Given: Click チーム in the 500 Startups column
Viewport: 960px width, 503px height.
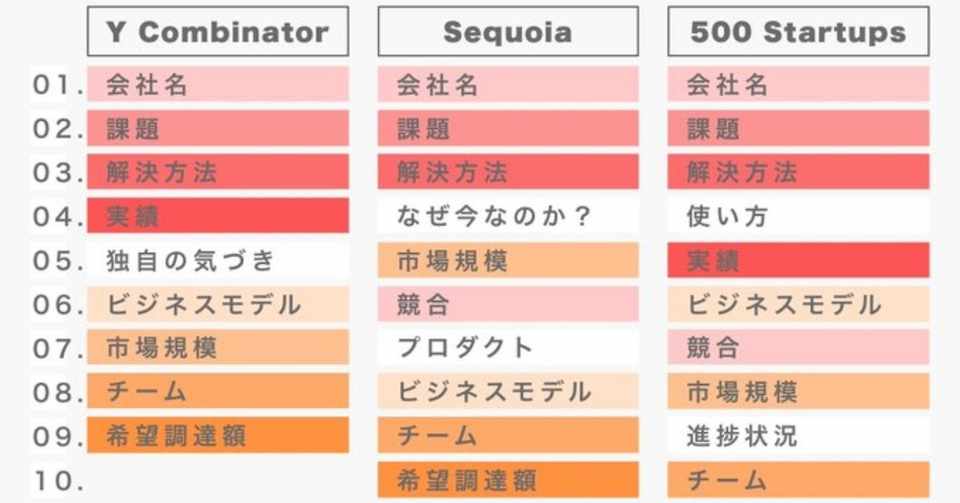Looking at the screenshot, I should (x=798, y=480).
